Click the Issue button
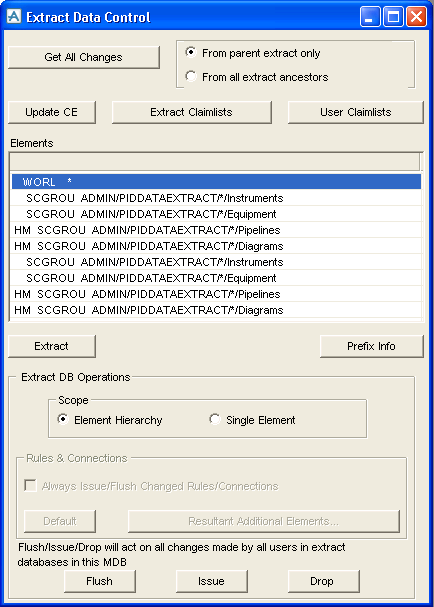Viewport: 434px width, 607px height. click(x=211, y=581)
